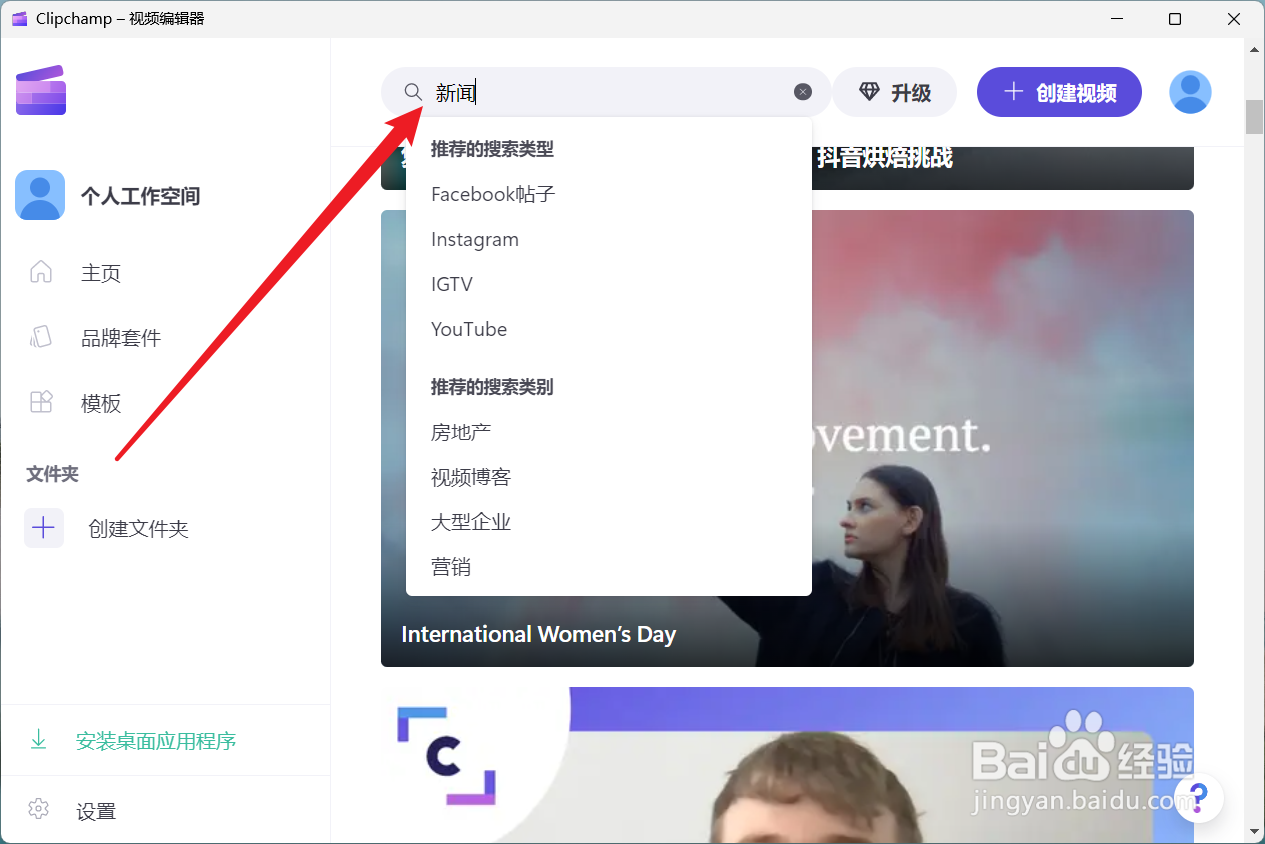
Task: Click the help question mark button
Action: (x=1199, y=797)
